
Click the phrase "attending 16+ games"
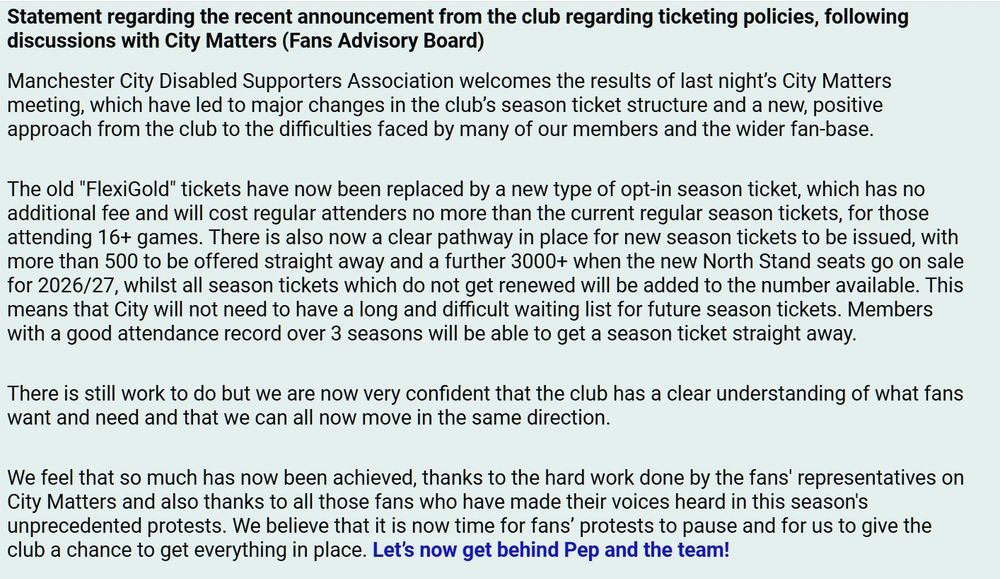point(105,237)
